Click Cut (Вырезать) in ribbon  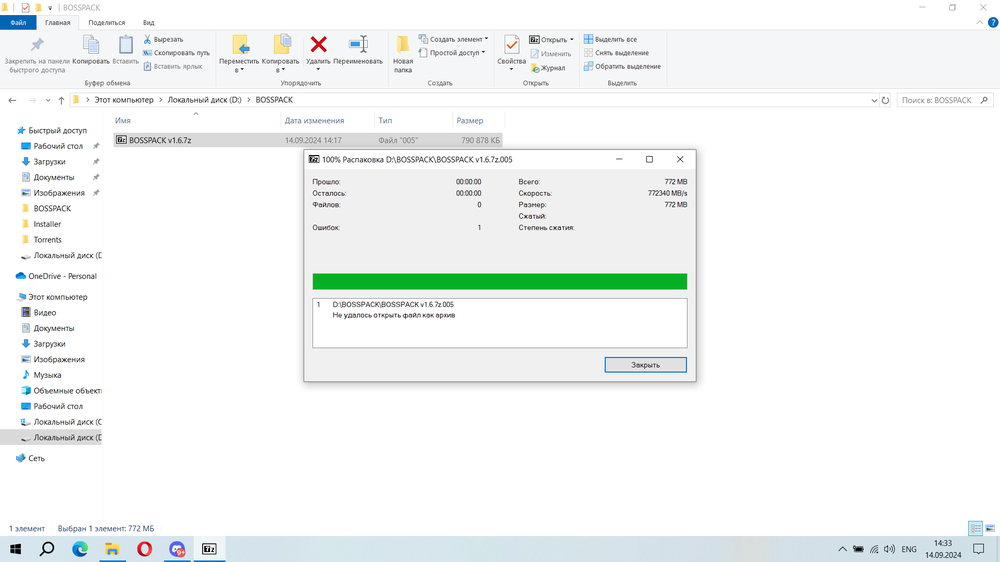pyautogui.click(x=163, y=40)
